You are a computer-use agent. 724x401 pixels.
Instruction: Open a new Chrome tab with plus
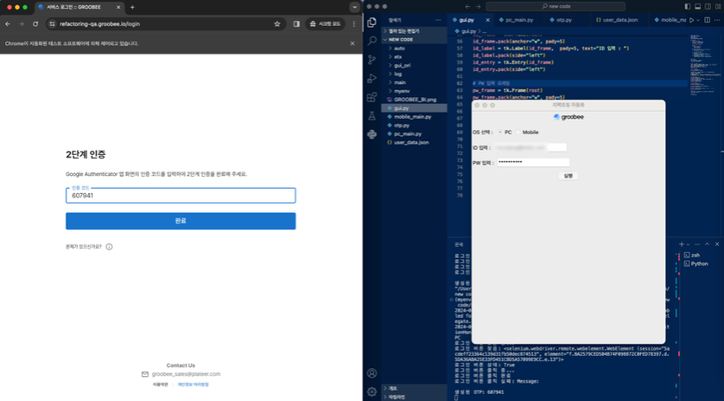[132, 7]
